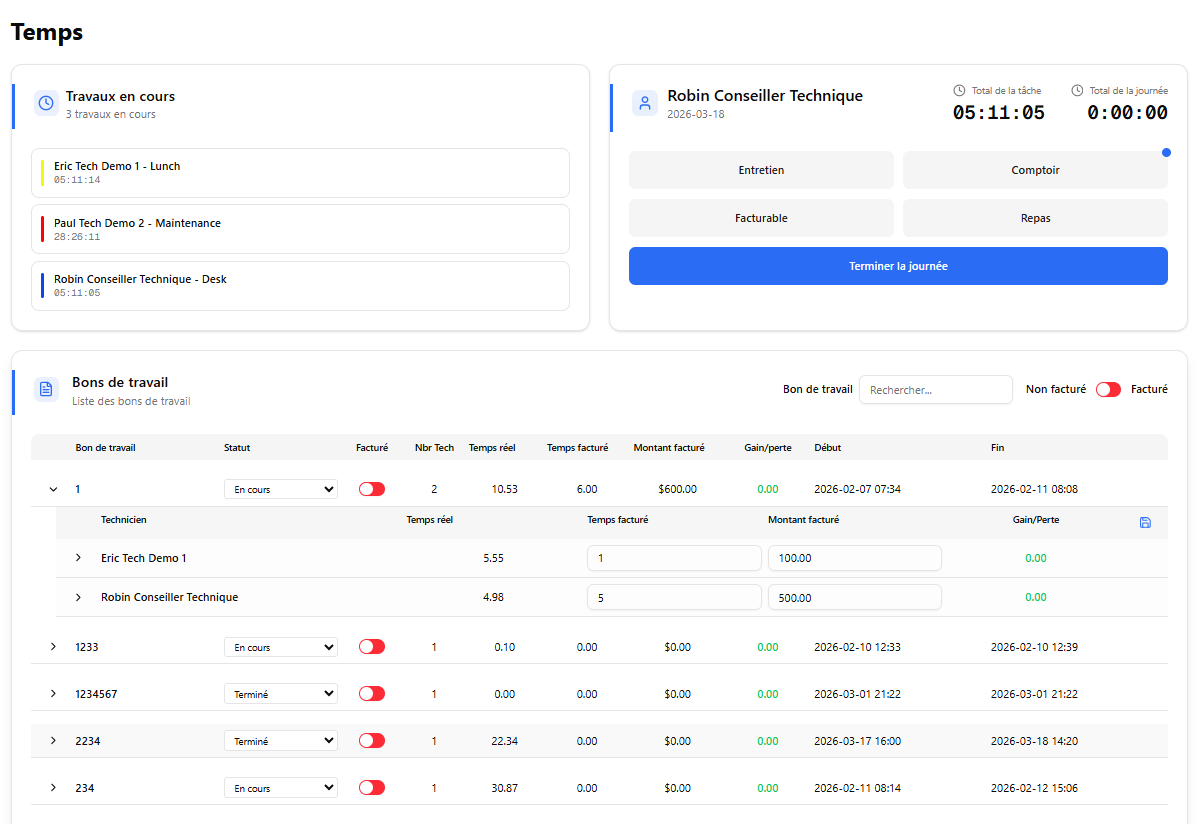
Task: Toggle the Non facturé / Facturé filter switch
Action: pyautogui.click(x=1108, y=390)
